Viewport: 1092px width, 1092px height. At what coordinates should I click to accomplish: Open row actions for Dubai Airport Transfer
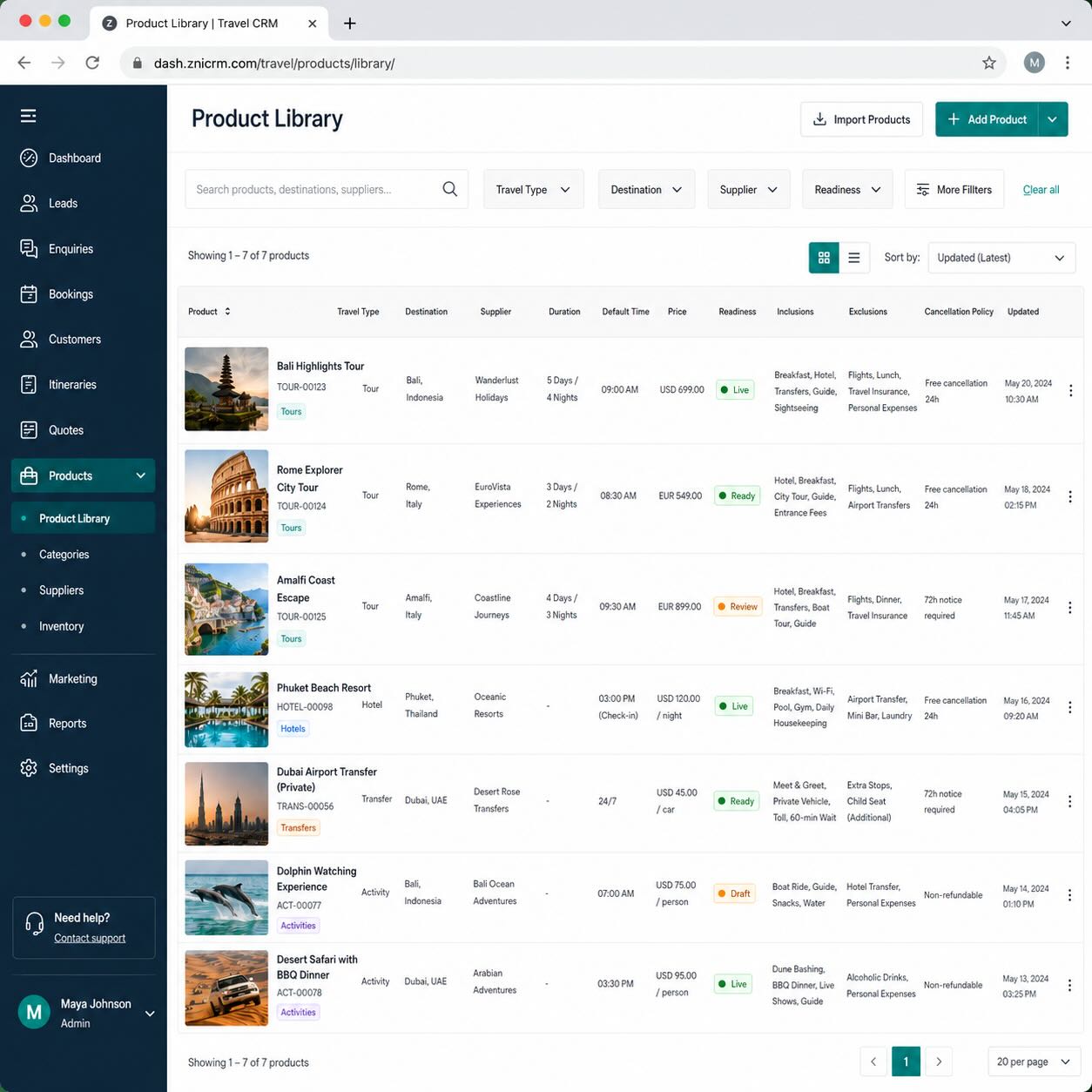[x=1070, y=801]
